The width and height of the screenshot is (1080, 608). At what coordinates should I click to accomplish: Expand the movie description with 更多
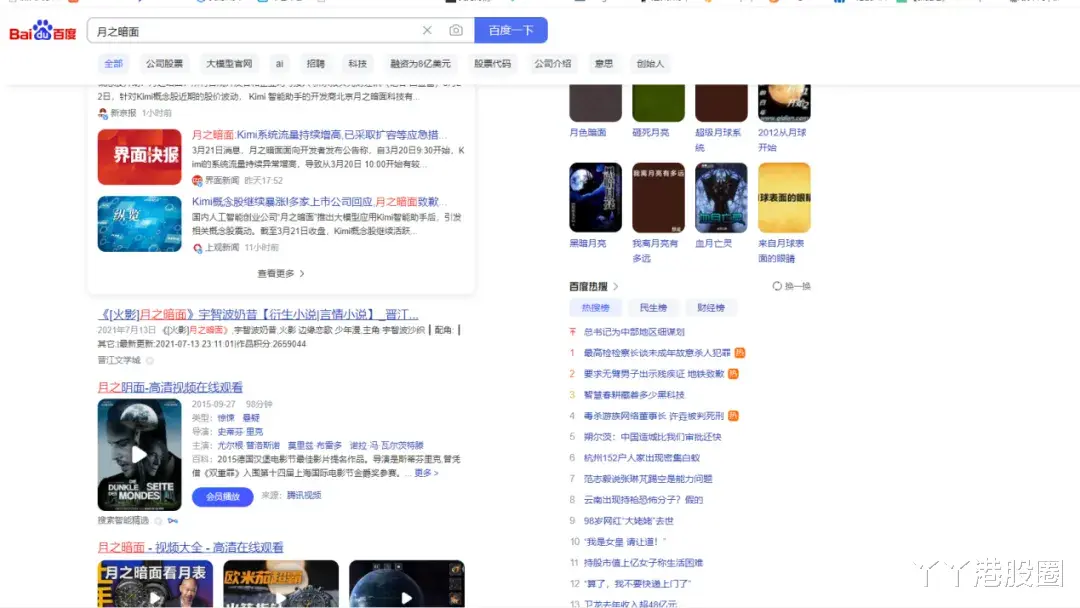426,473
